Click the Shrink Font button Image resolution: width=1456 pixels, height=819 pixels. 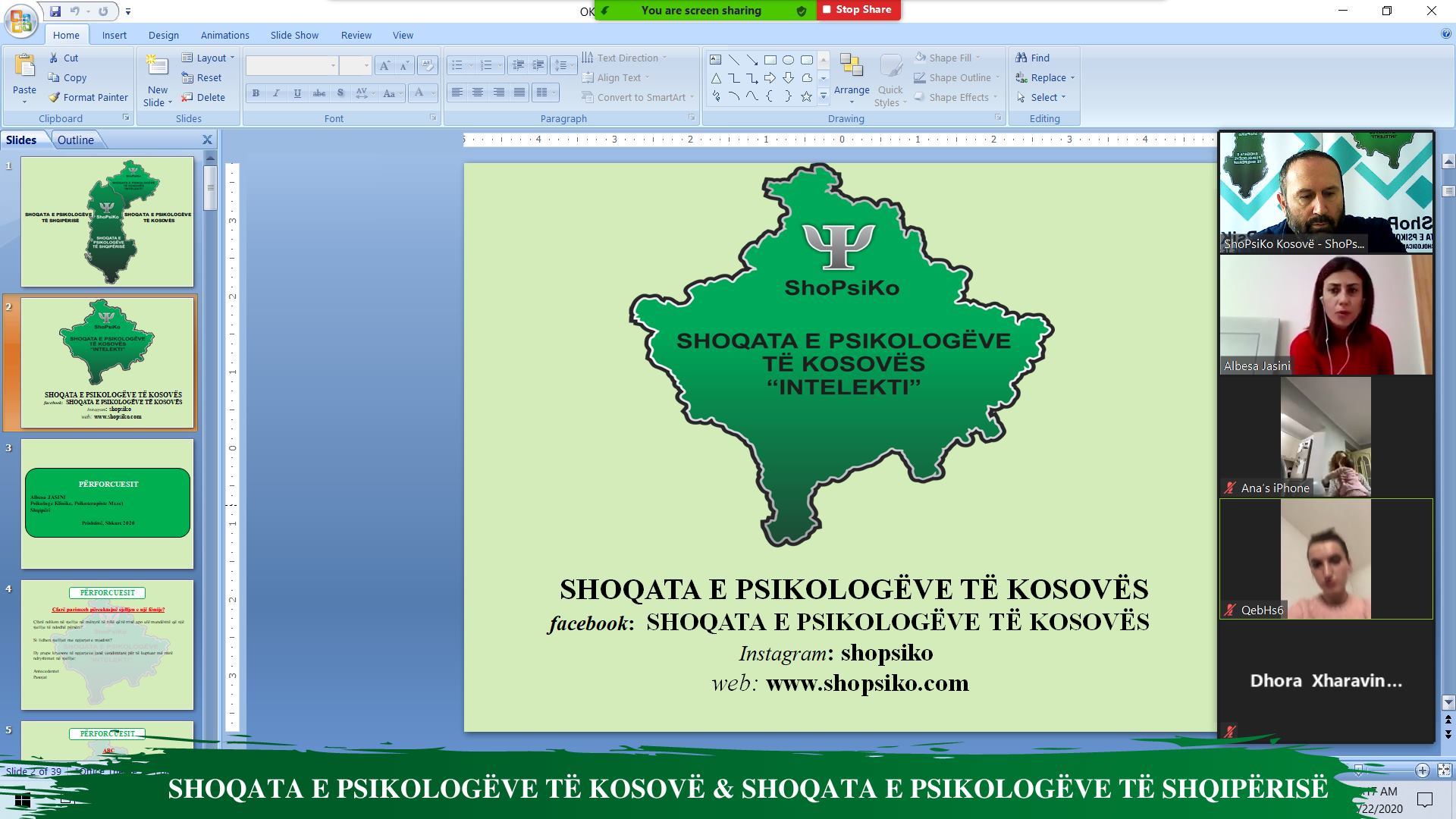coord(404,66)
